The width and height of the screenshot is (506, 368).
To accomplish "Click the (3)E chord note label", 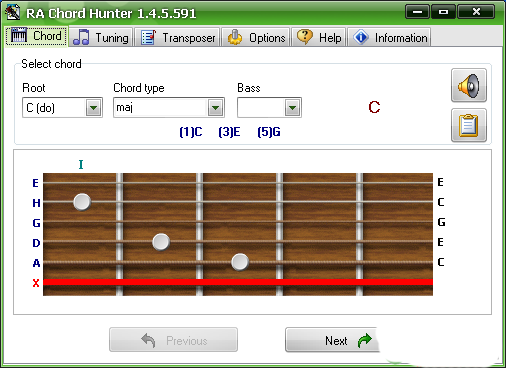I will [x=229, y=132].
